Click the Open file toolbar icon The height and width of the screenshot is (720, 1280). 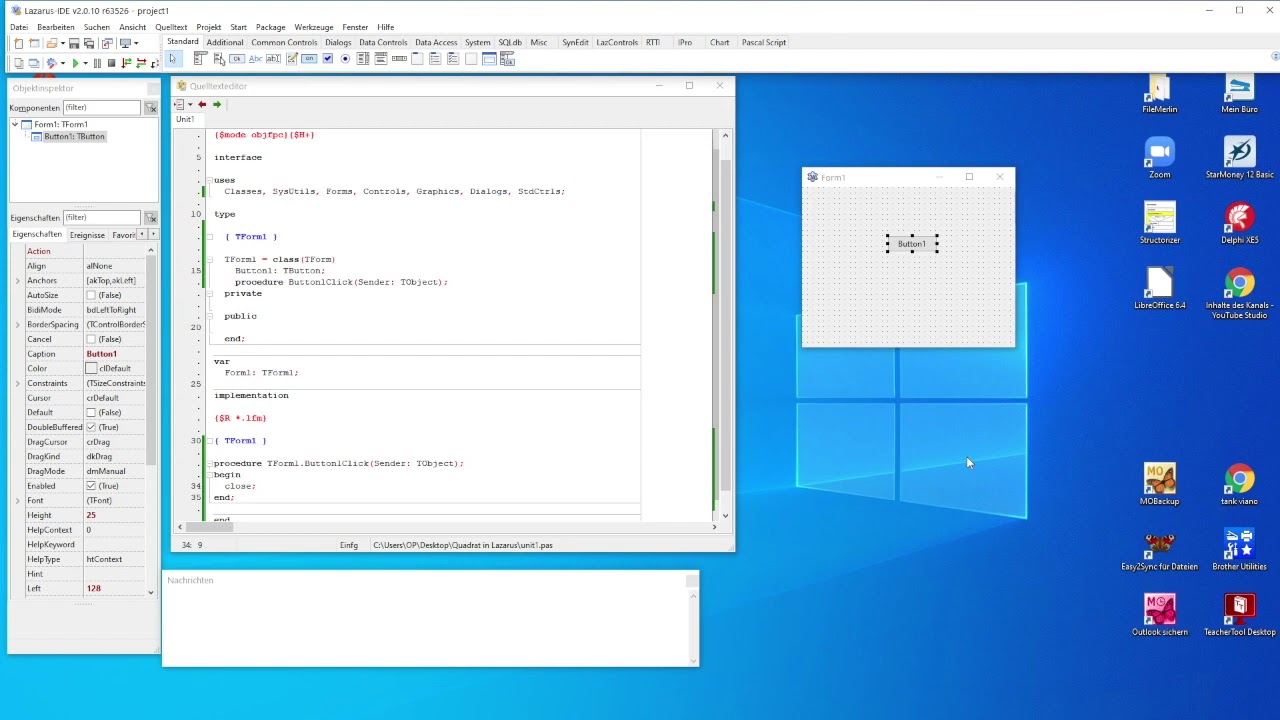pos(51,43)
